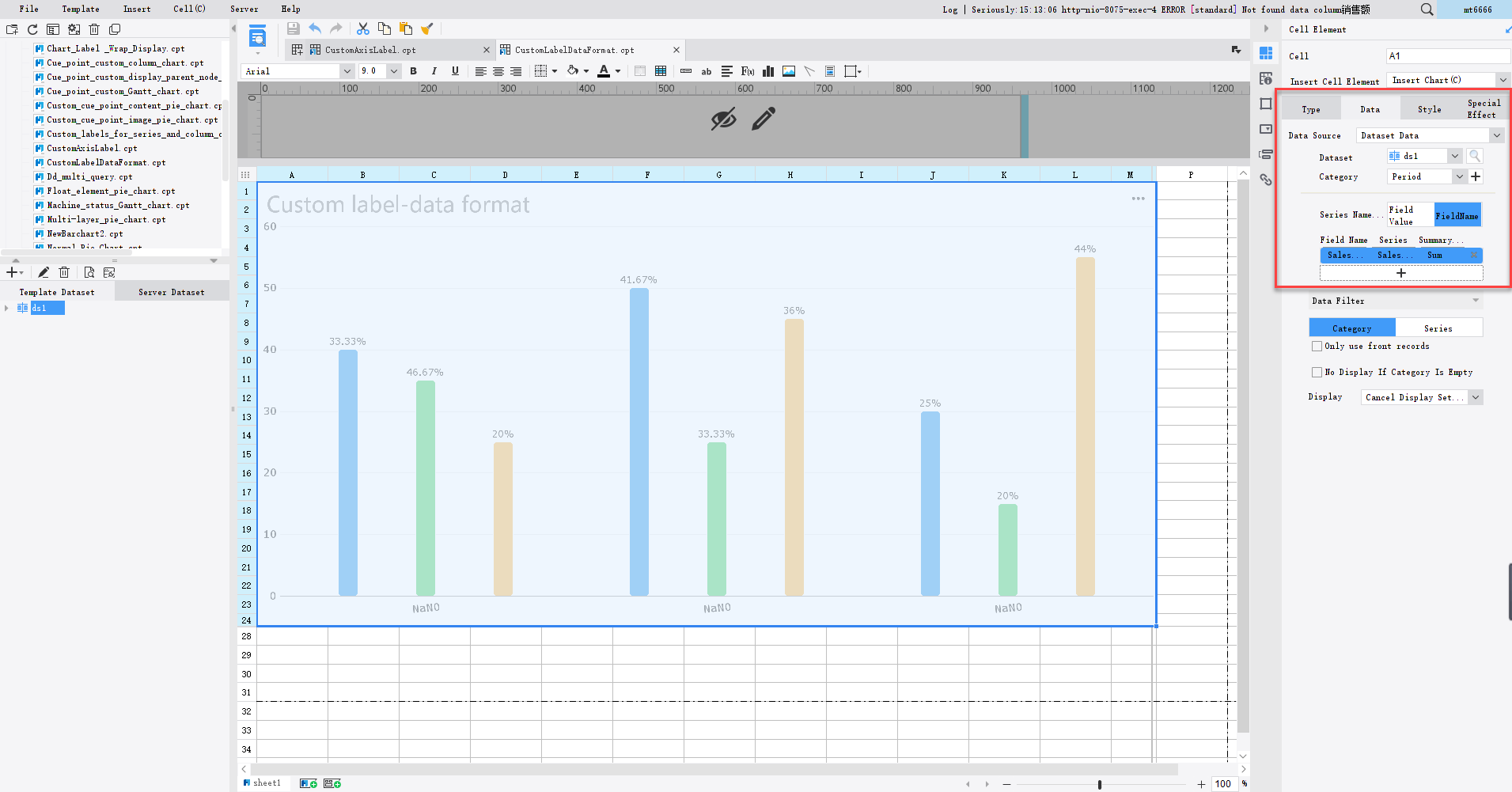Click the plus button to add a series field
1512x792 pixels.
click(x=1401, y=272)
